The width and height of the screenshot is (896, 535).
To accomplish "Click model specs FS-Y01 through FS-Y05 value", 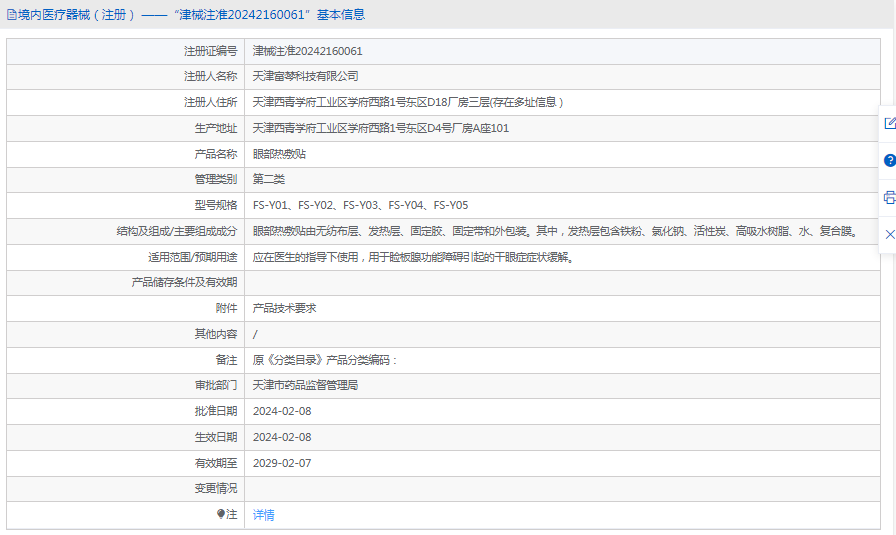I will (x=360, y=205).
